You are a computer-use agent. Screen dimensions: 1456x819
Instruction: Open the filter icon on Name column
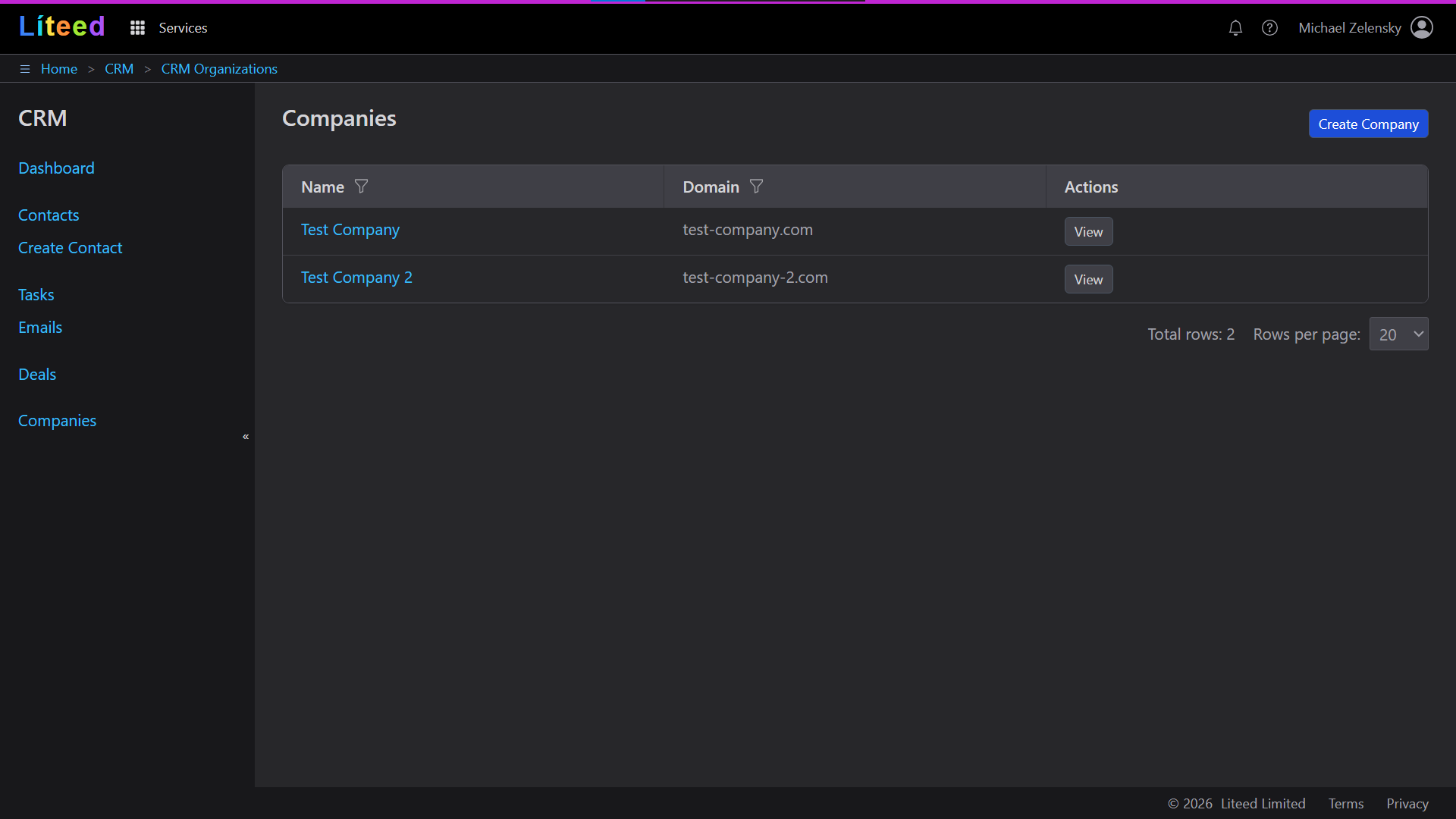[362, 186]
